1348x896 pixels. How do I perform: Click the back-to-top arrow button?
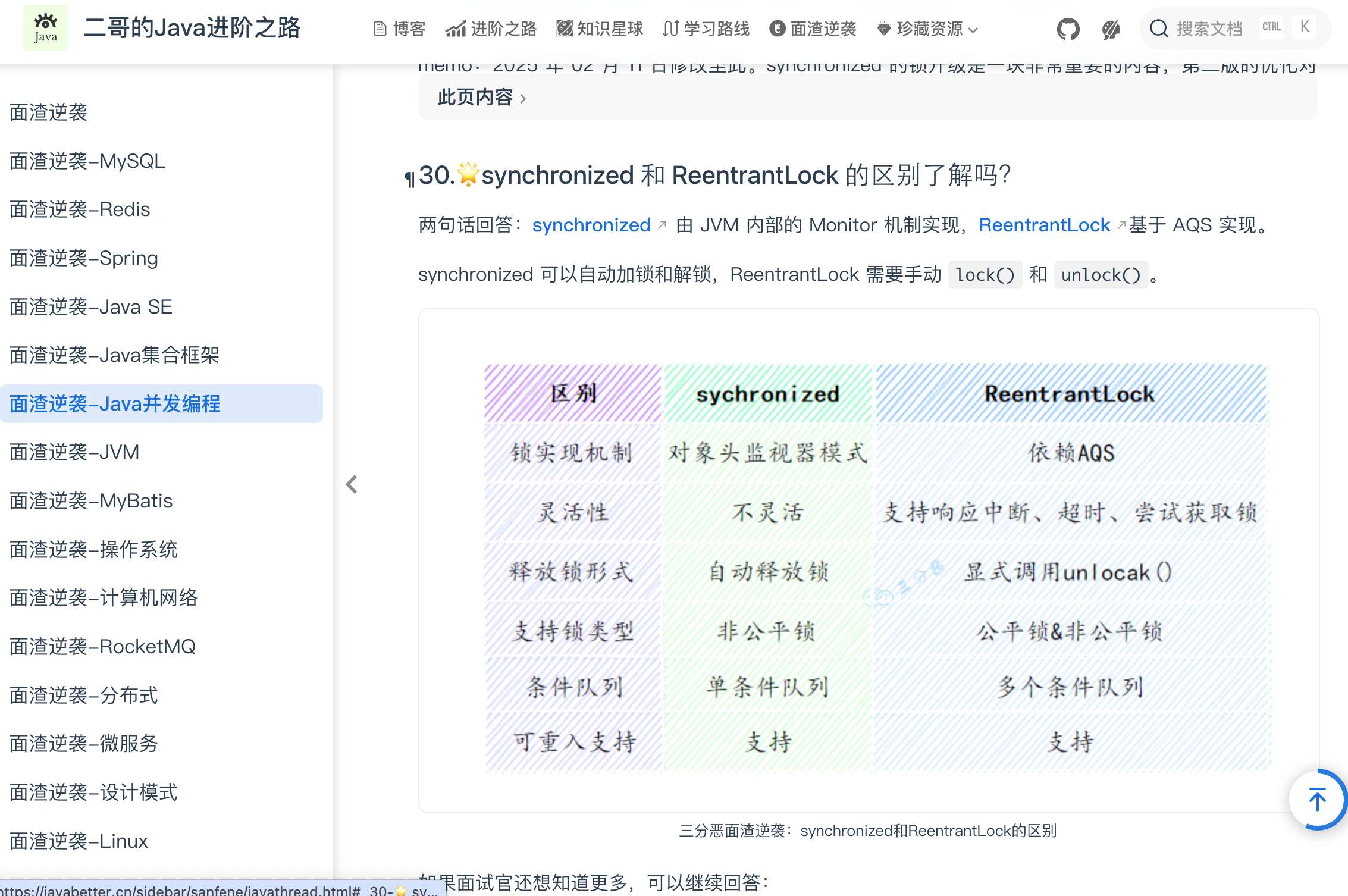tap(1317, 799)
